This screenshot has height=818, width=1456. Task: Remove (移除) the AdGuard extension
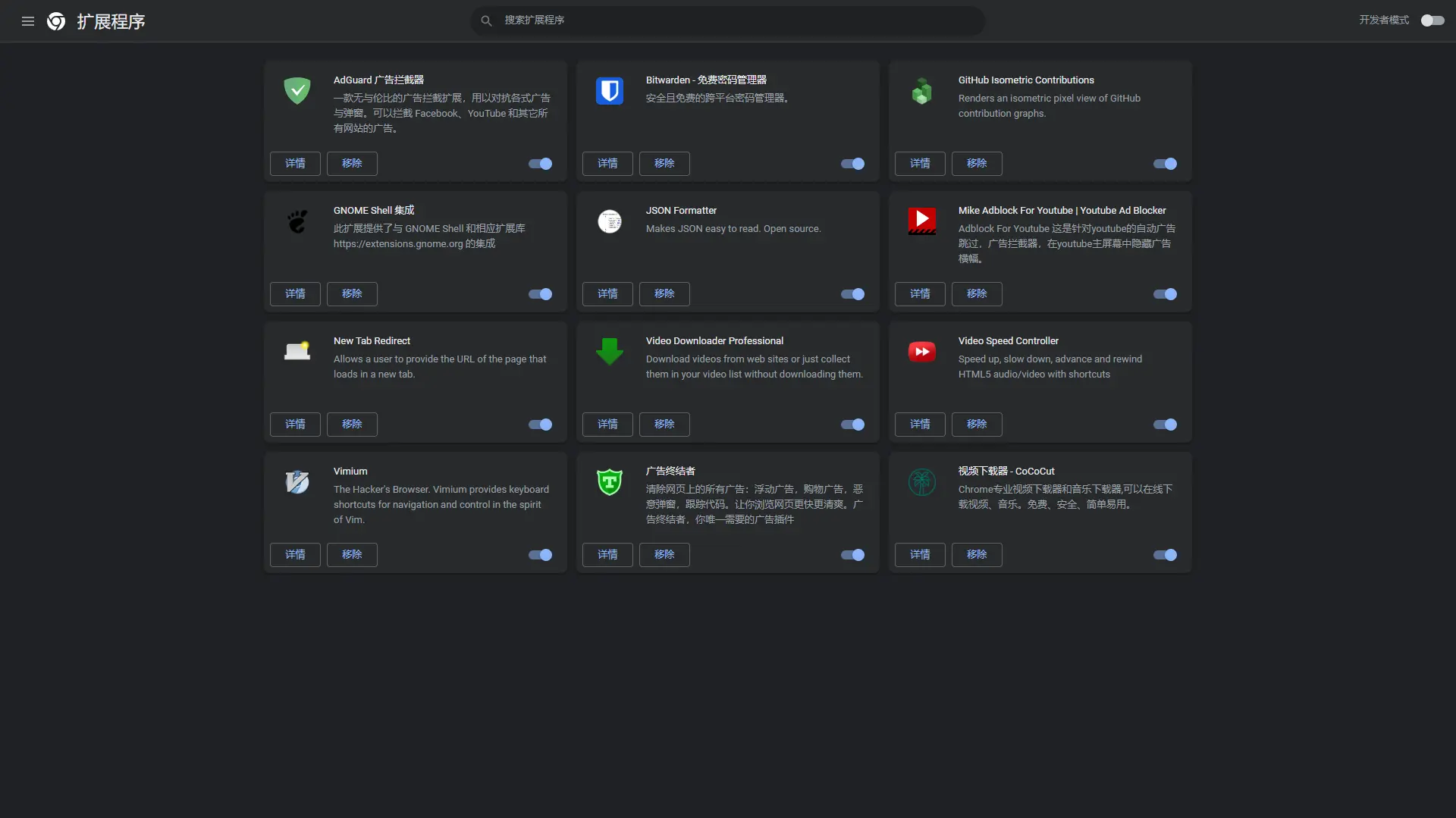click(x=352, y=164)
